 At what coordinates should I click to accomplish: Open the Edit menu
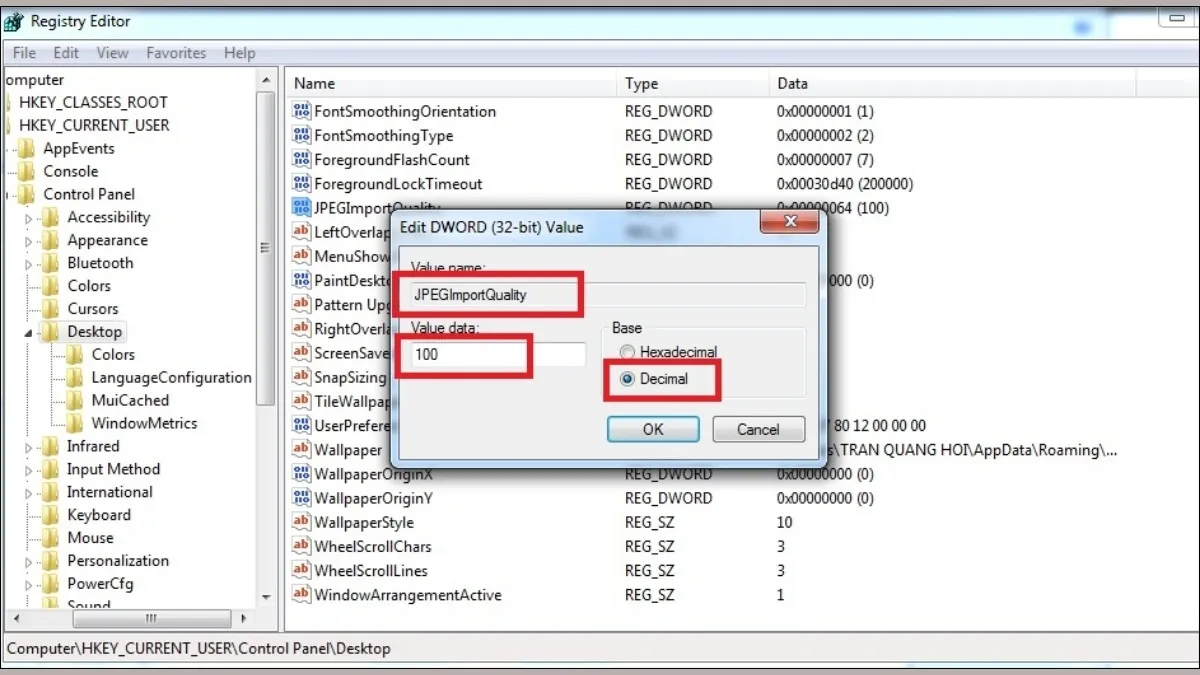click(66, 52)
